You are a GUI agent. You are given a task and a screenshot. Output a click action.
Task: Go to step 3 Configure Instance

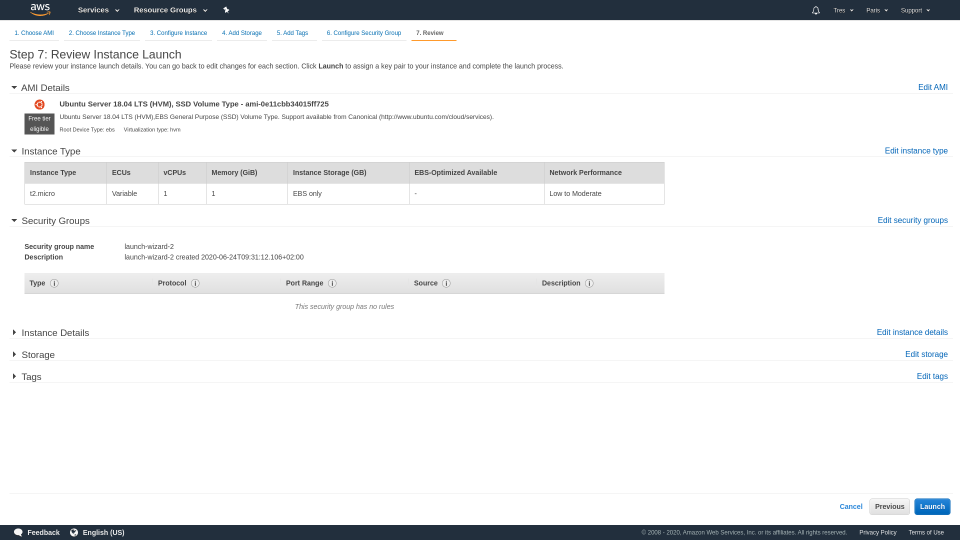(x=178, y=33)
